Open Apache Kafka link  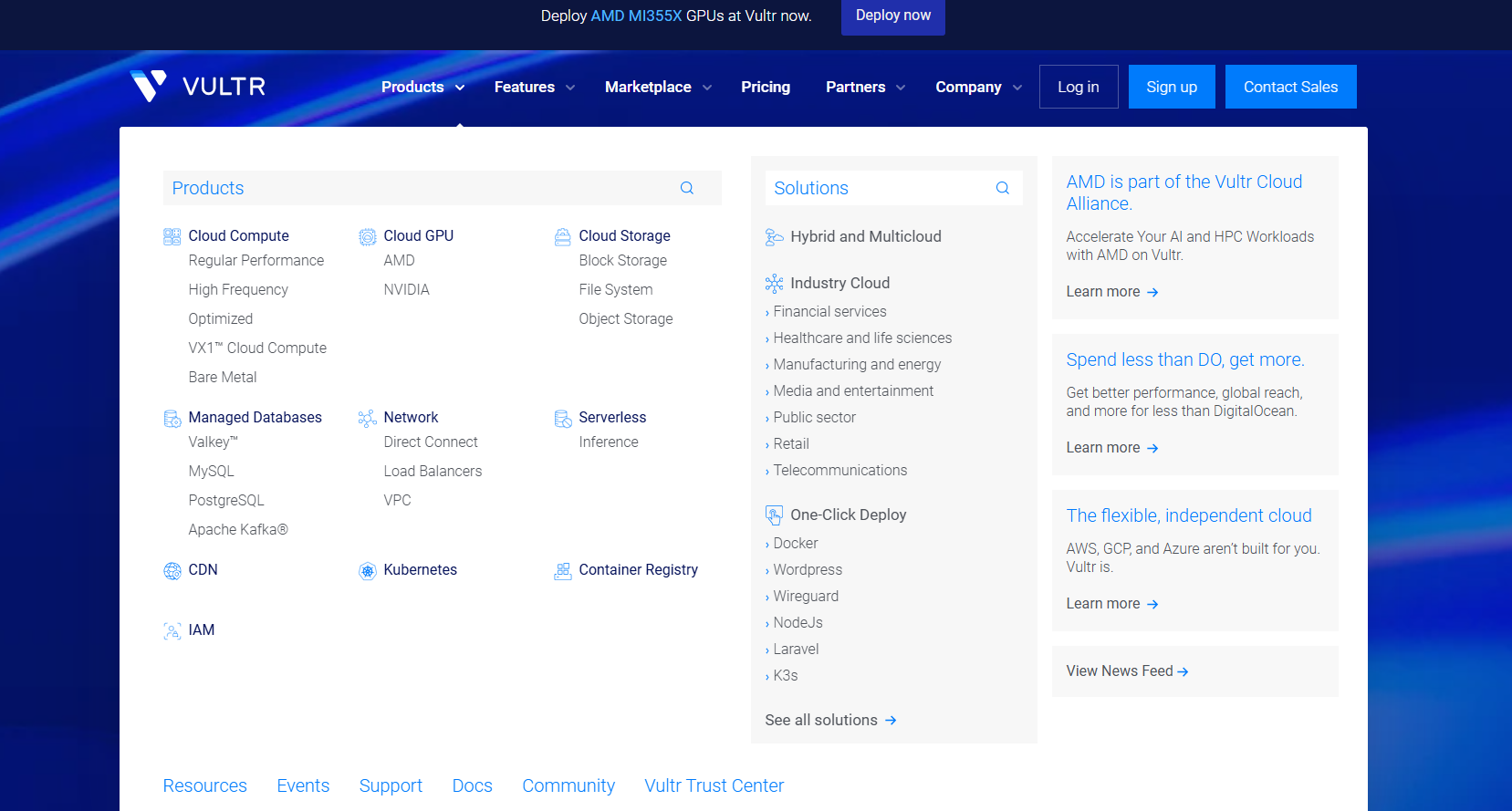point(238,529)
